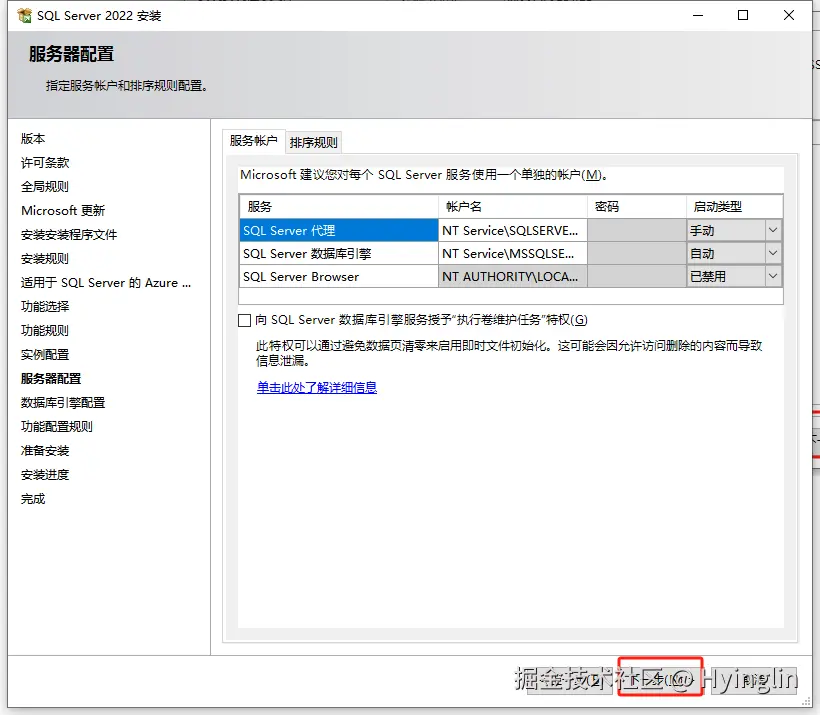Select 功能规则 step in sidebar

click(45, 331)
